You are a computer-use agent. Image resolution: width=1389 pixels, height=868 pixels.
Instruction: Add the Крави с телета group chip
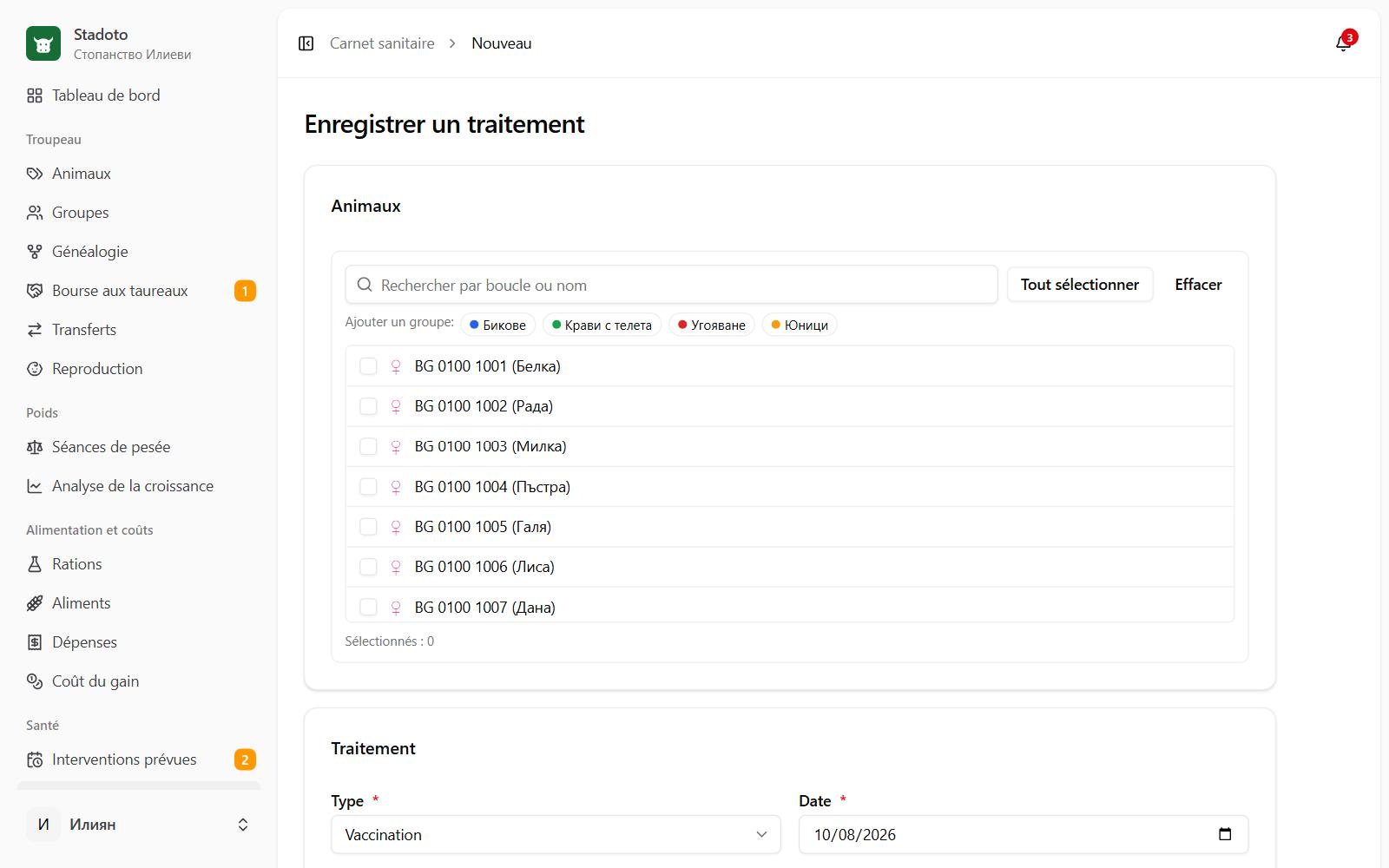(x=602, y=325)
